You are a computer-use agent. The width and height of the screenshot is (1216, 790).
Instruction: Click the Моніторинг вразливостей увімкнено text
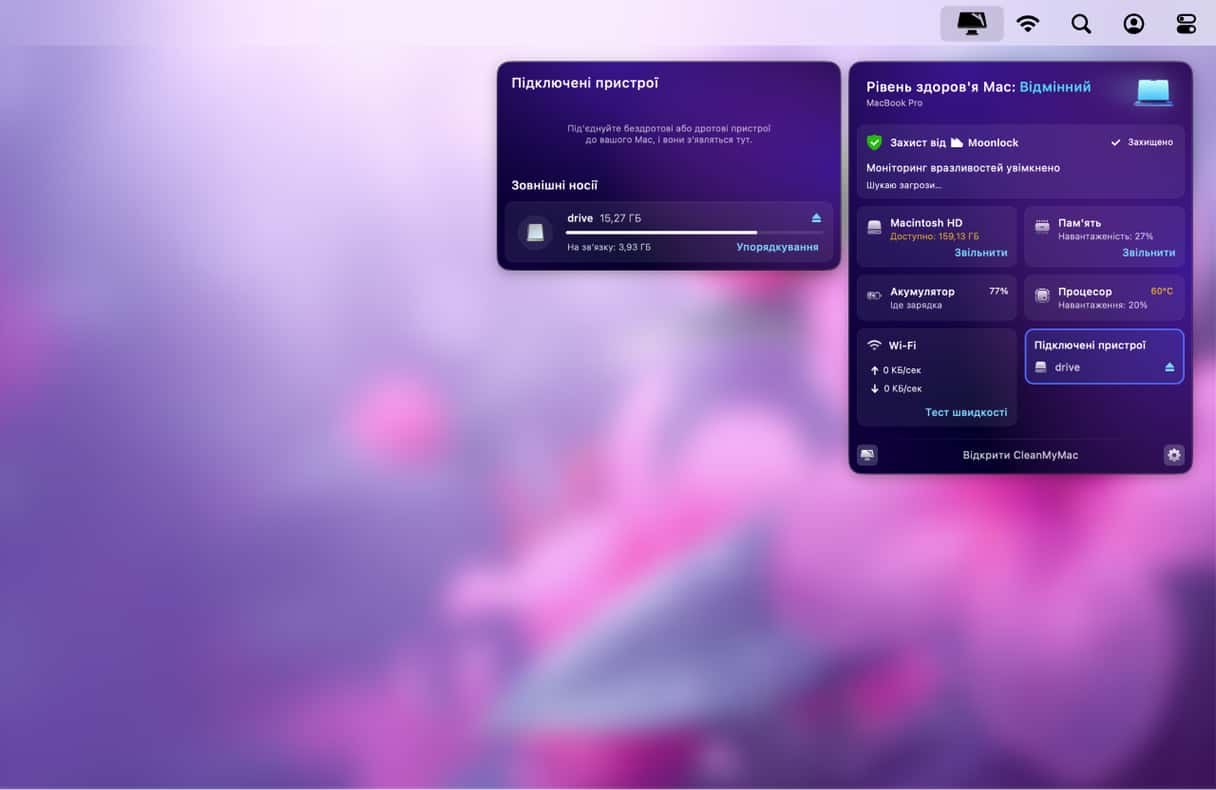pos(963,168)
